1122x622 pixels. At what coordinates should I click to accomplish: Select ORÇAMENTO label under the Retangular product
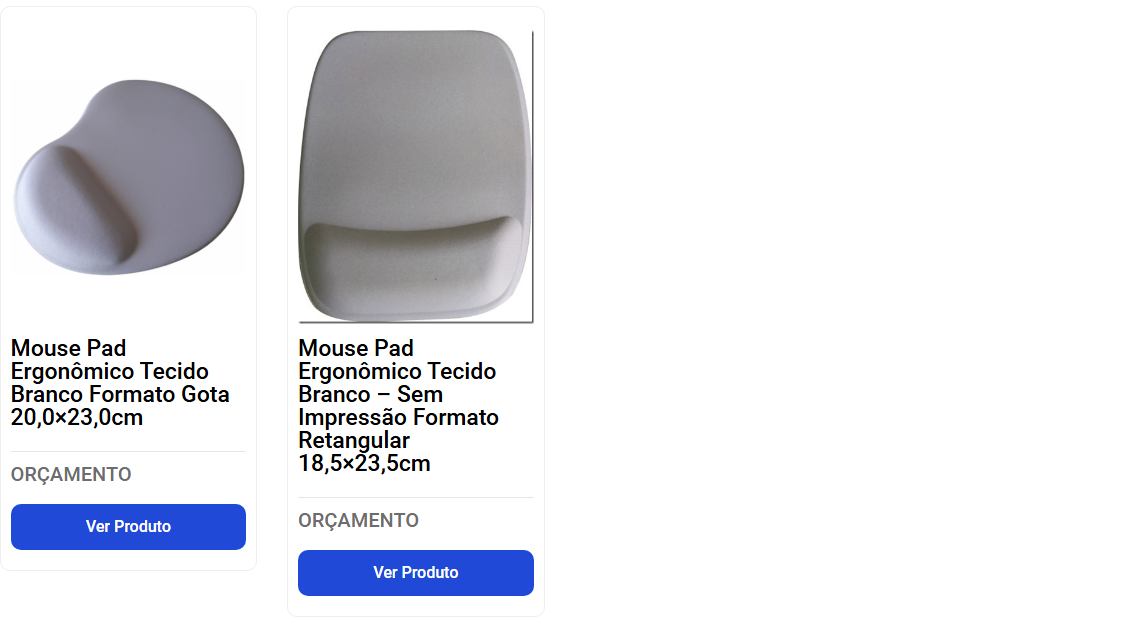click(358, 520)
